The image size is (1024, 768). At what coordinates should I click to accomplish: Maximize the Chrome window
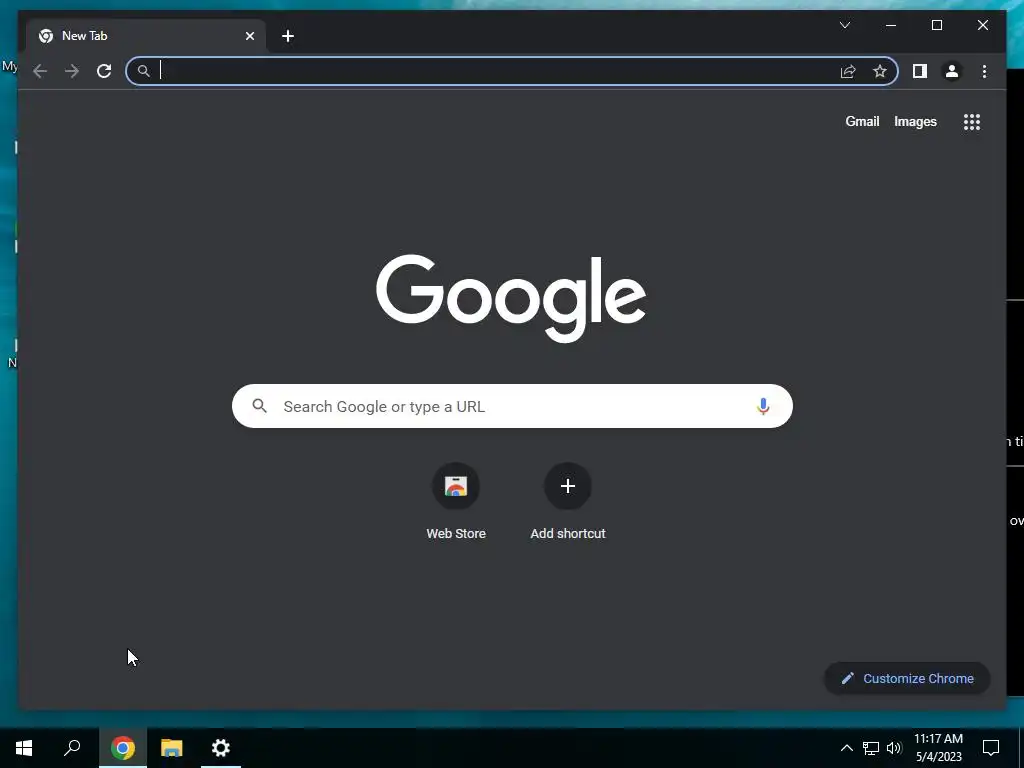pos(936,25)
